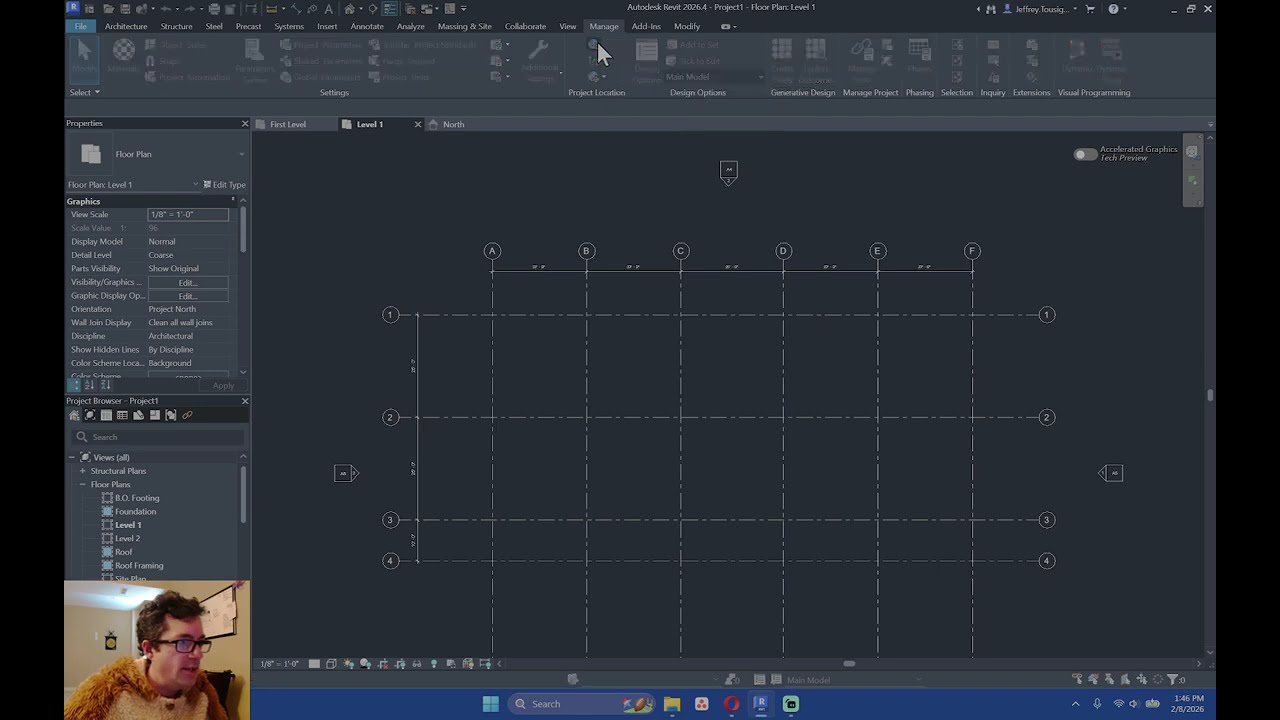
Task: Select the Foundation floor plan
Action: click(x=135, y=511)
